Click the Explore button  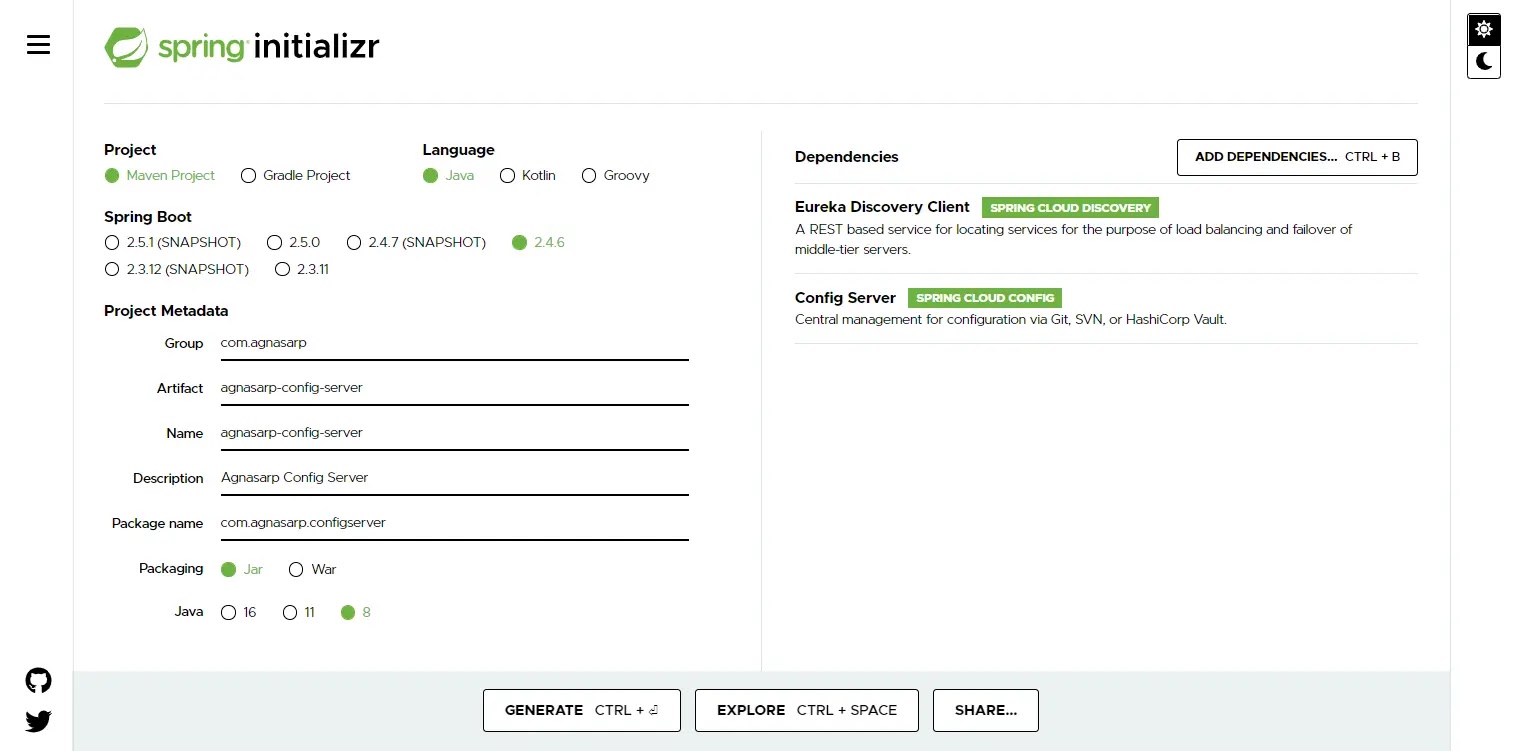tap(807, 710)
